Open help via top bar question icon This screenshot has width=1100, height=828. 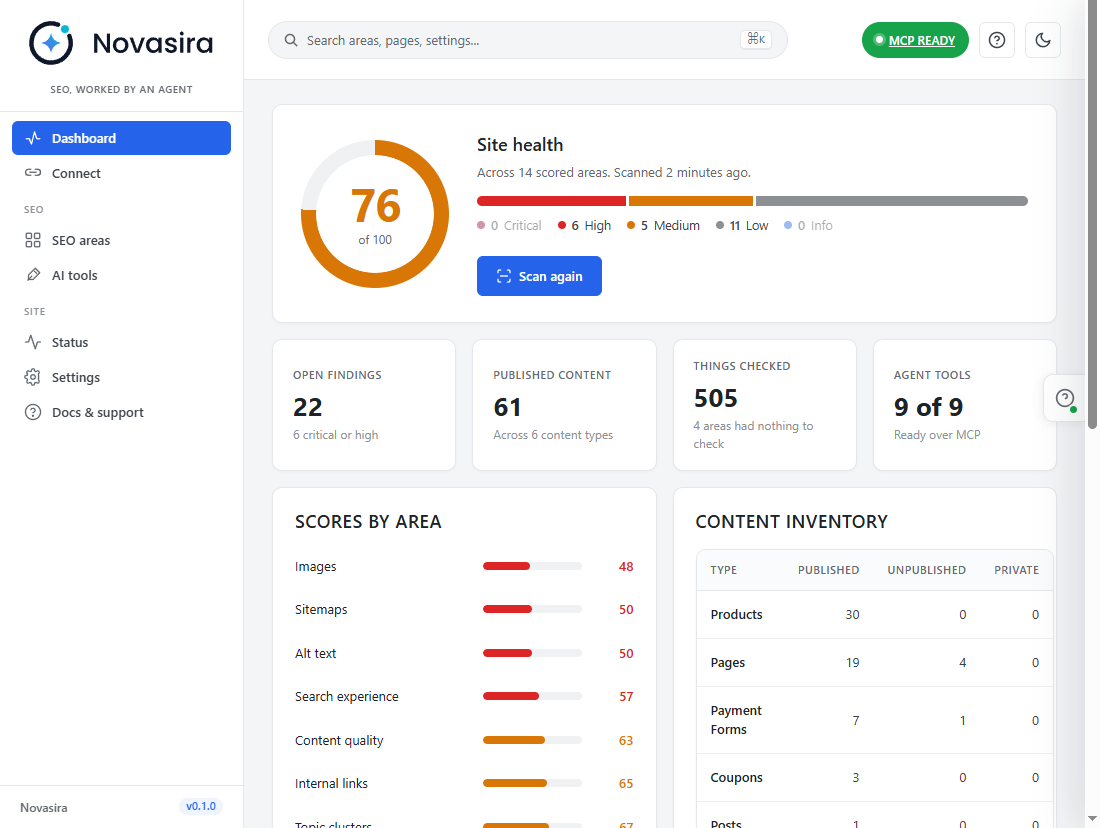click(x=996, y=40)
